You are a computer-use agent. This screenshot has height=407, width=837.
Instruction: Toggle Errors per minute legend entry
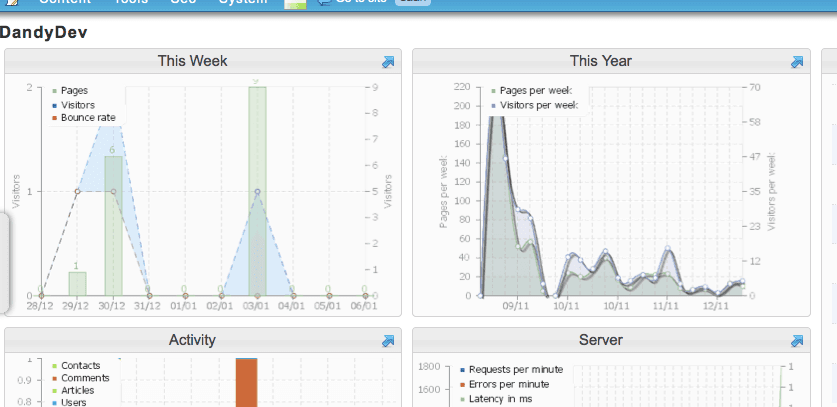click(x=508, y=384)
